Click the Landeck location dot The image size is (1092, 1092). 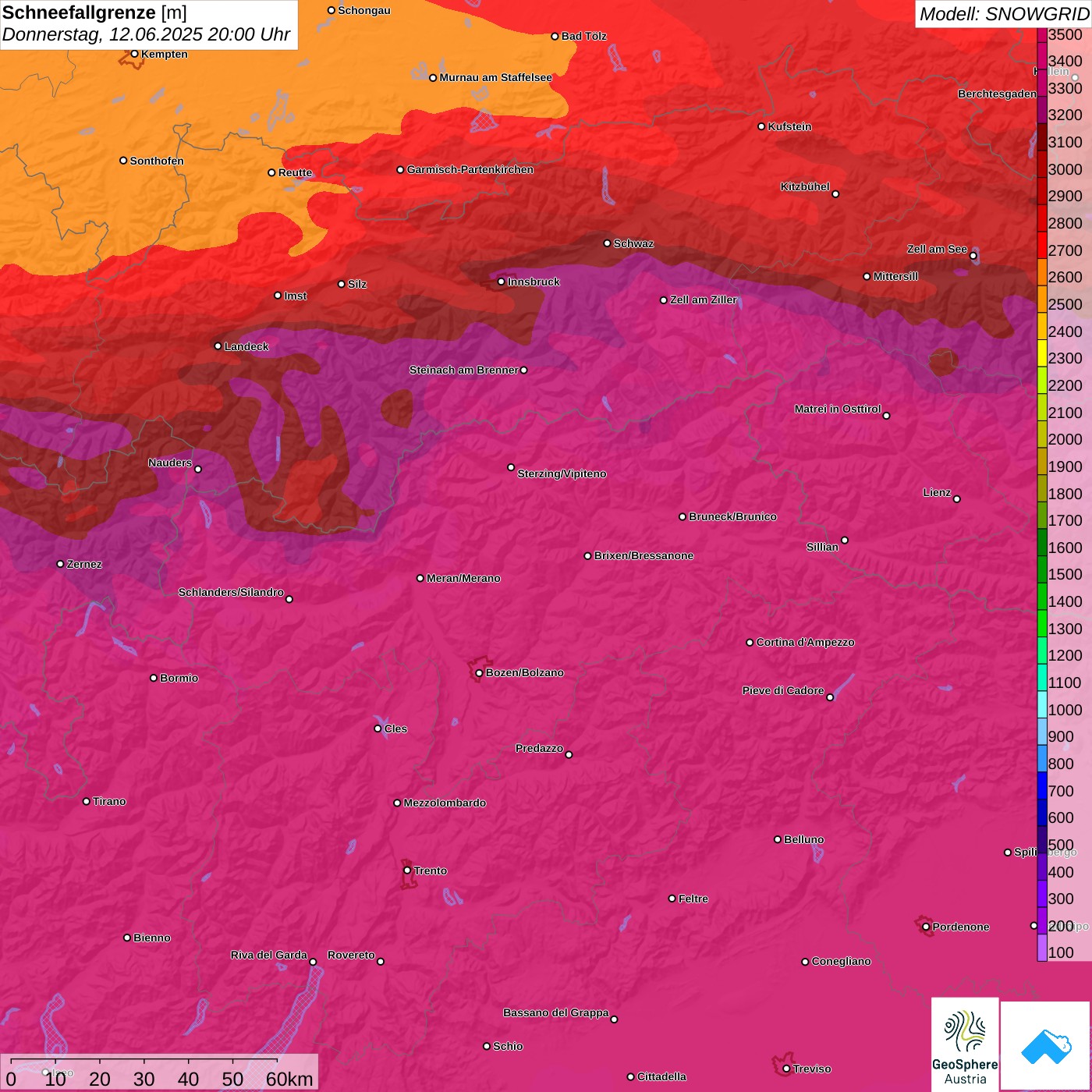click(x=218, y=346)
